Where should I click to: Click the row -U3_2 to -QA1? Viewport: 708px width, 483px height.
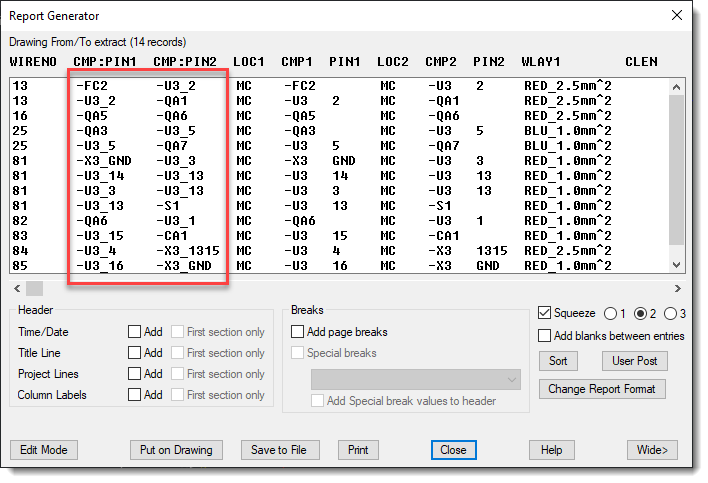pyautogui.click(x=339, y=101)
